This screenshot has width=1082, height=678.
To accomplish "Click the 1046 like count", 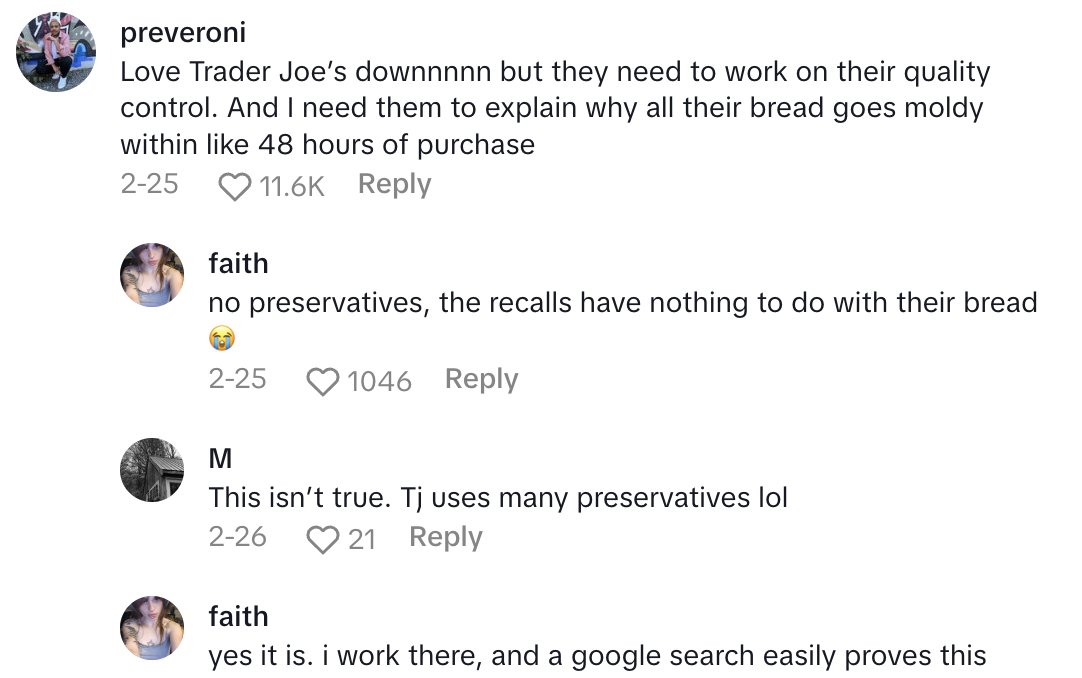I will tap(379, 381).
